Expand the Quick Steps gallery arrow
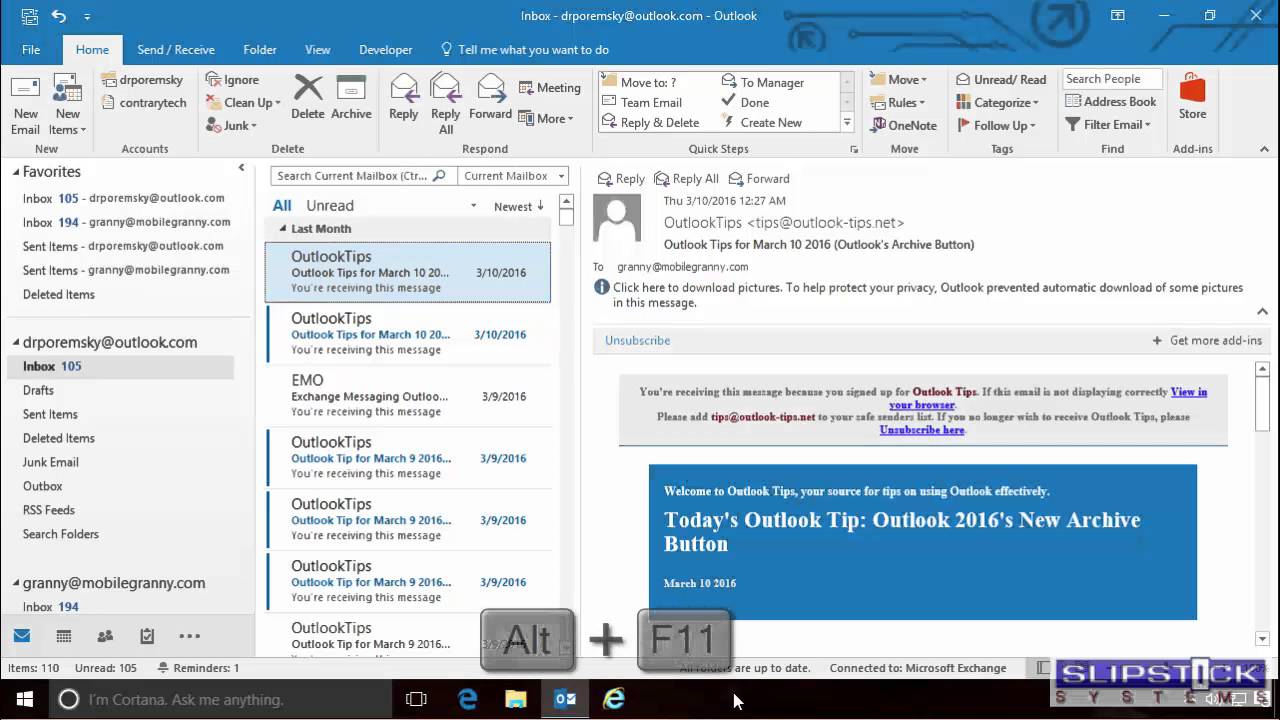The image size is (1280, 720). tap(847, 123)
